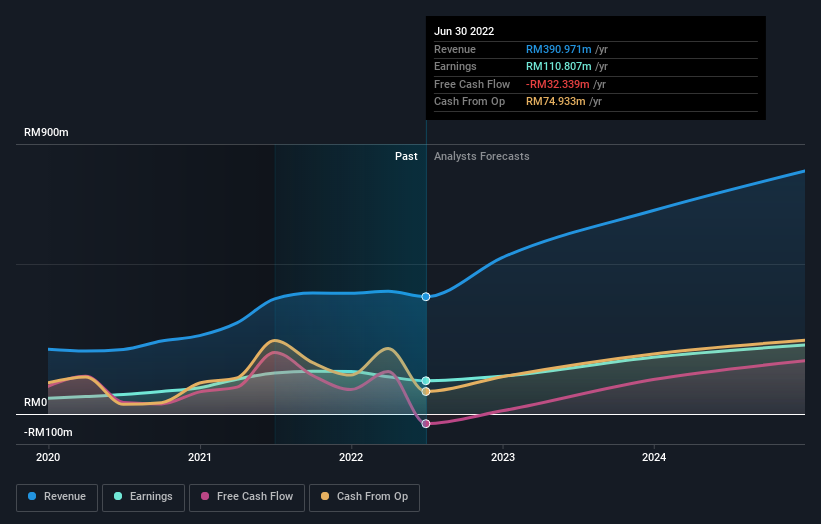Select the blue Revenue data point marker

pos(426,297)
